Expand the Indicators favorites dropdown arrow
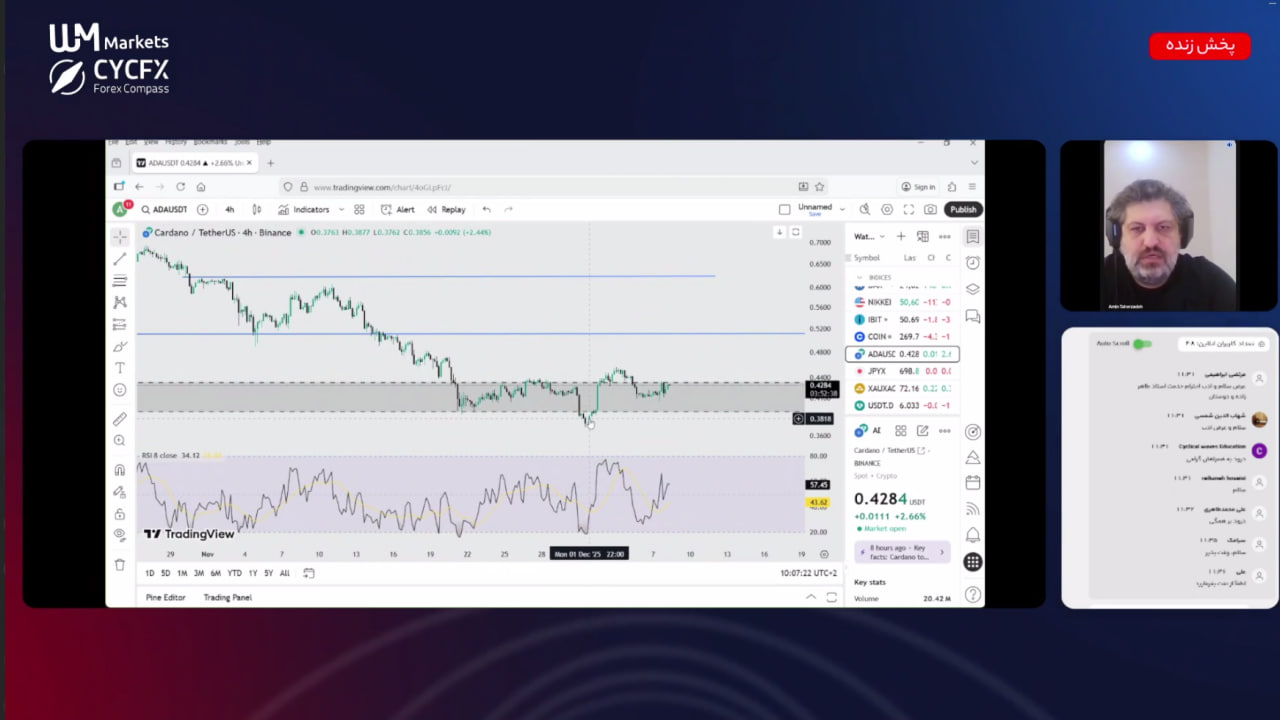The height and width of the screenshot is (720, 1280). (x=342, y=210)
